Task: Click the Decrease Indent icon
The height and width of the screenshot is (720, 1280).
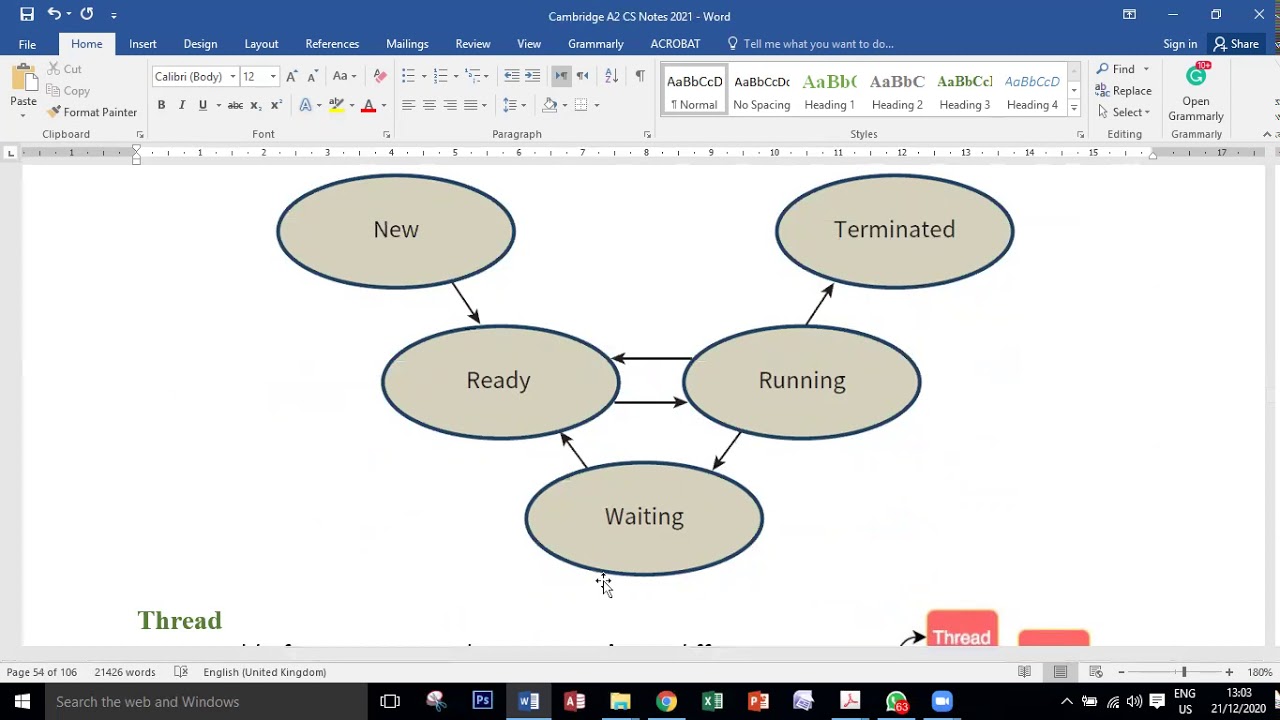Action: 511,76
